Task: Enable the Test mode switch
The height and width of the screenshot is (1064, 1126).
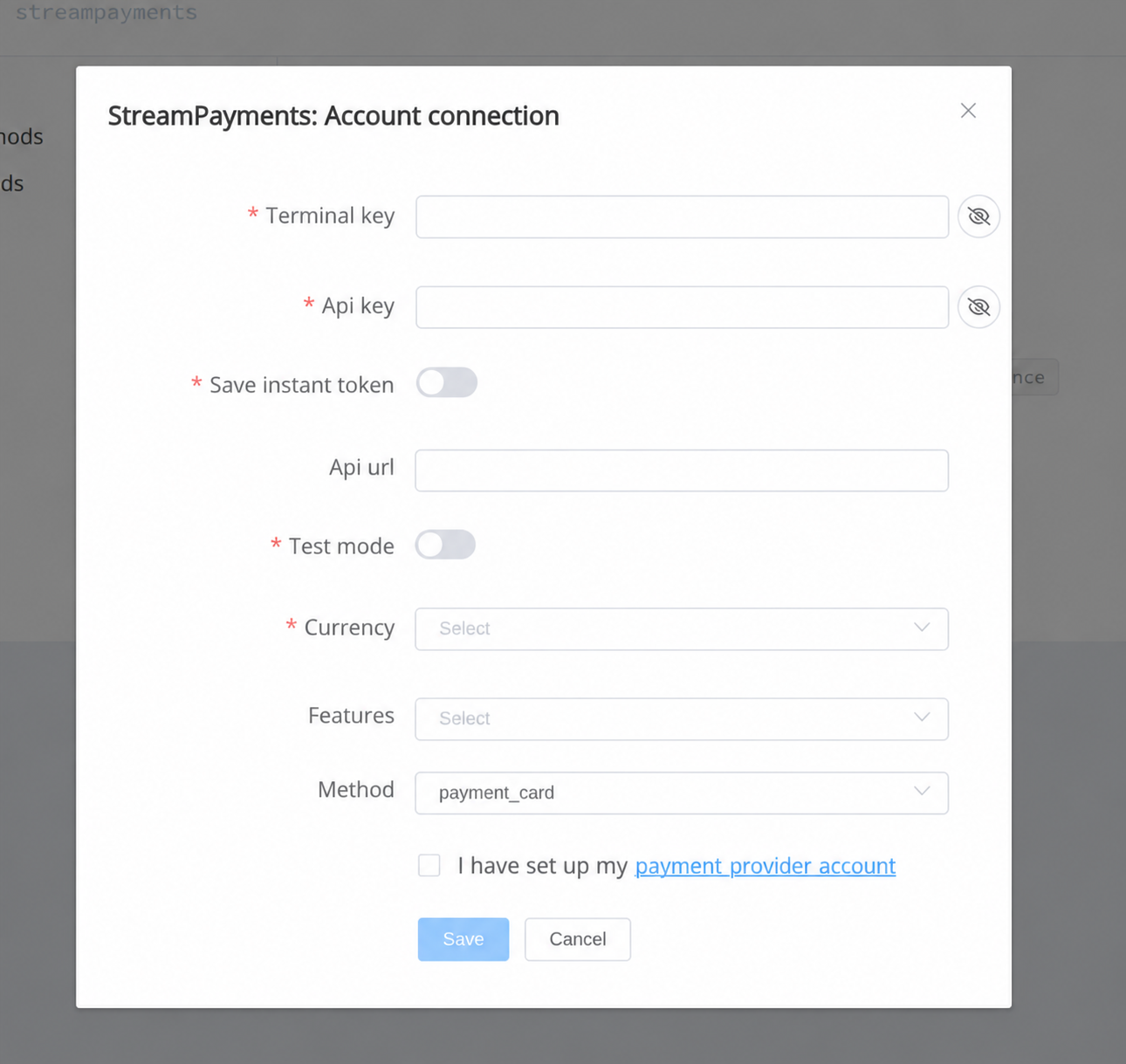Action: (445, 545)
